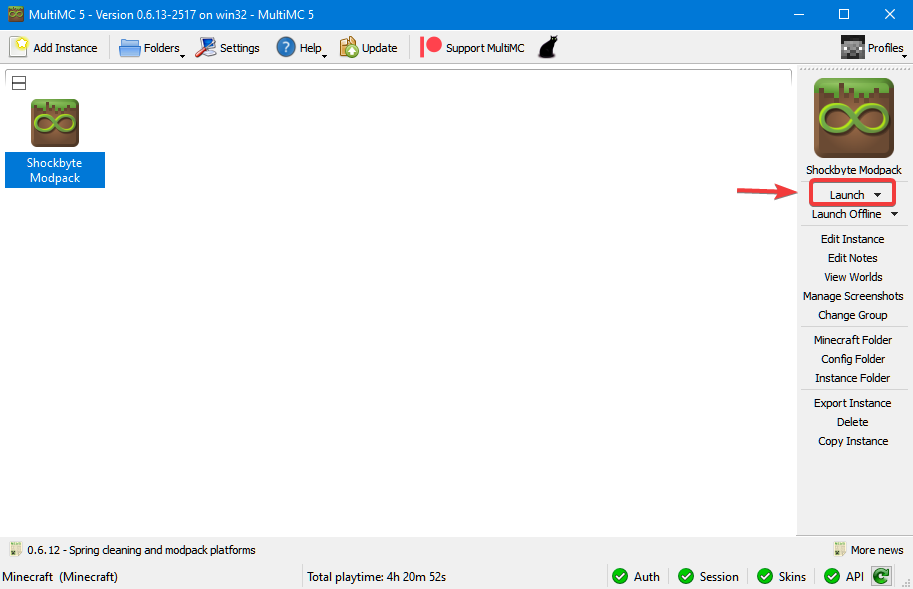913x589 pixels.
Task: Click the Session status label
Action: click(719, 577)
